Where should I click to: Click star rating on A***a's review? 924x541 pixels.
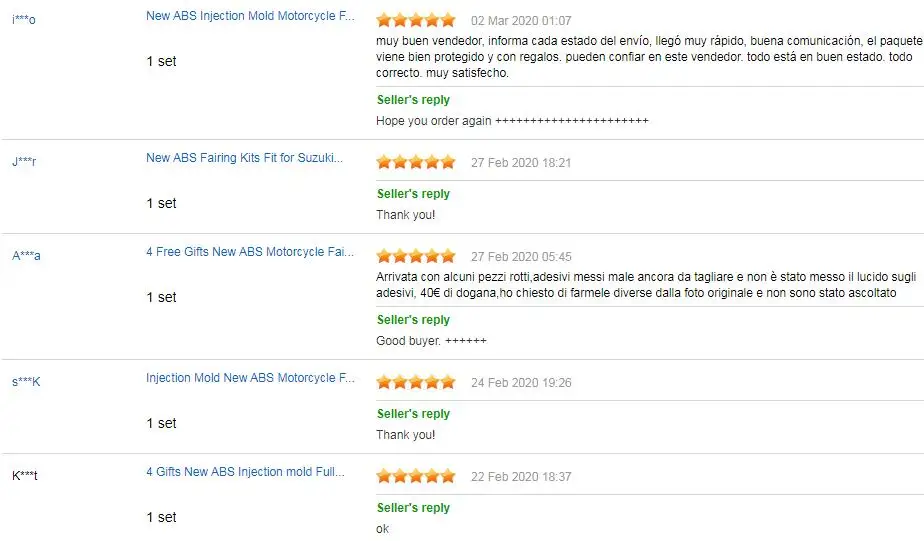(x=416, y=256)
